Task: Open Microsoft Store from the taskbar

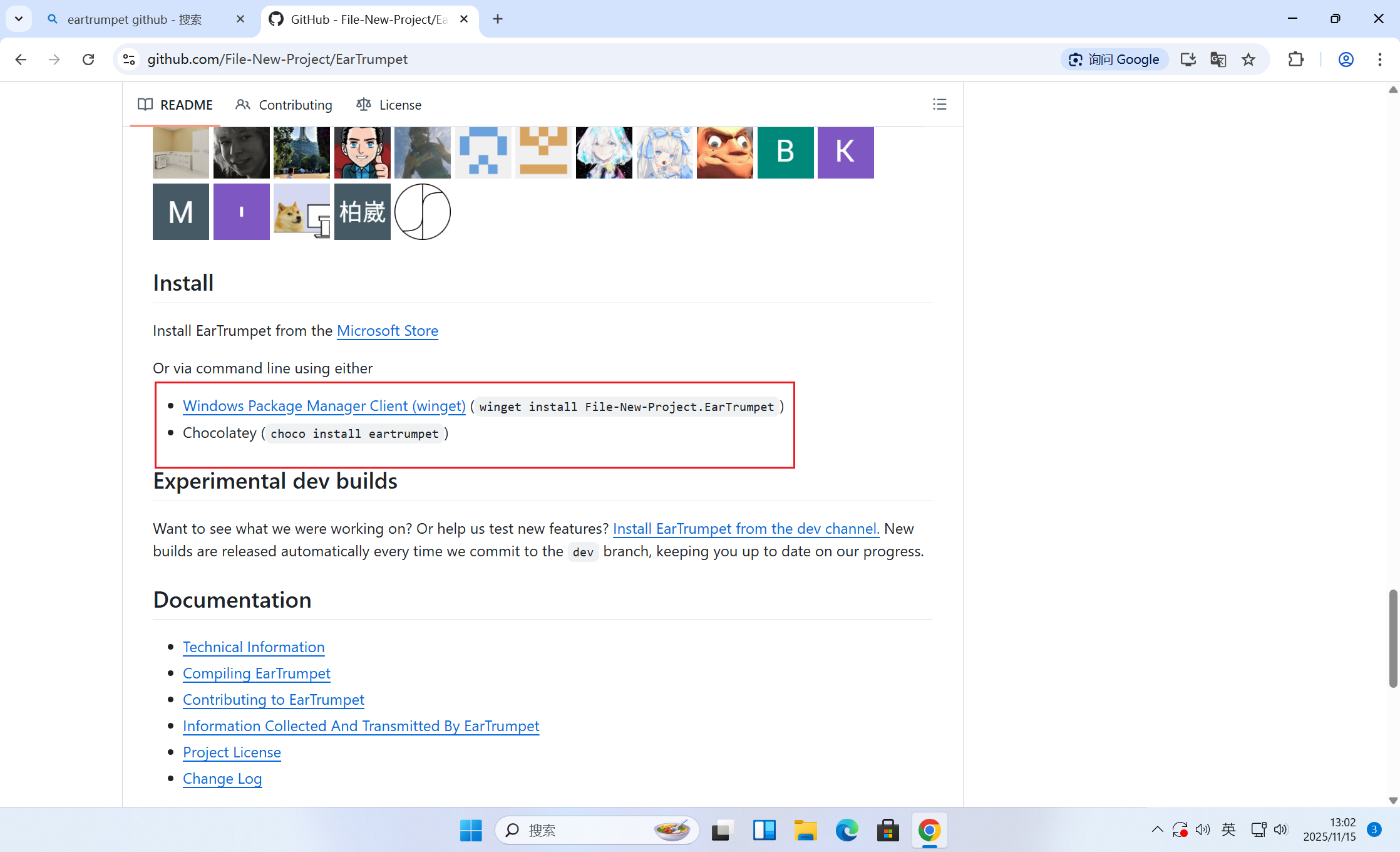Action: pos(888,831)
